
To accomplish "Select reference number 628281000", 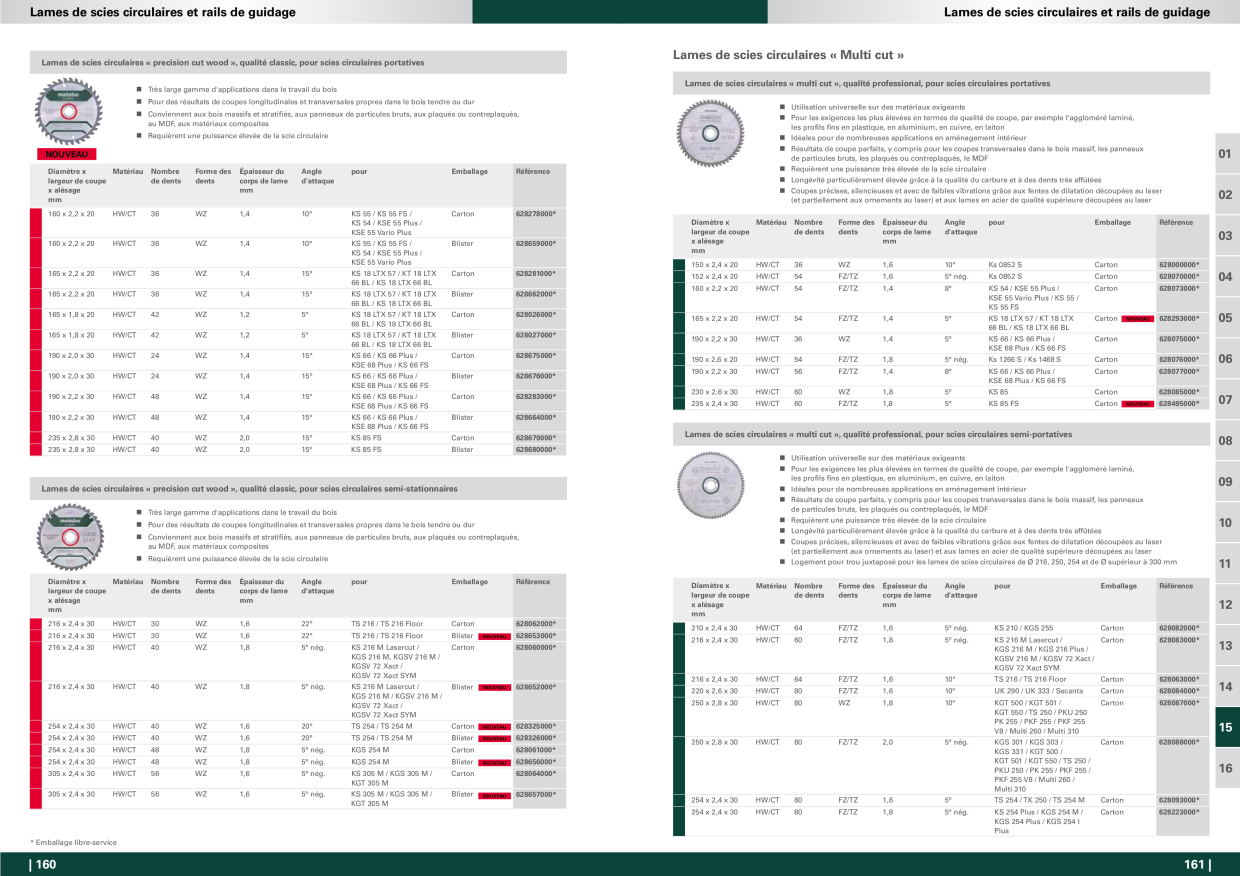I will pyautogui.click(x=536, y=273).
